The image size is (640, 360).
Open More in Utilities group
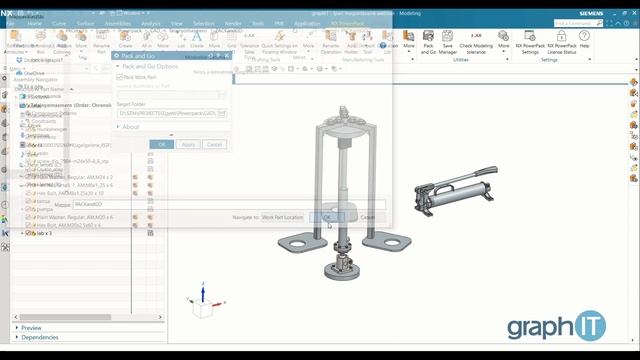(x=503, y=41)
